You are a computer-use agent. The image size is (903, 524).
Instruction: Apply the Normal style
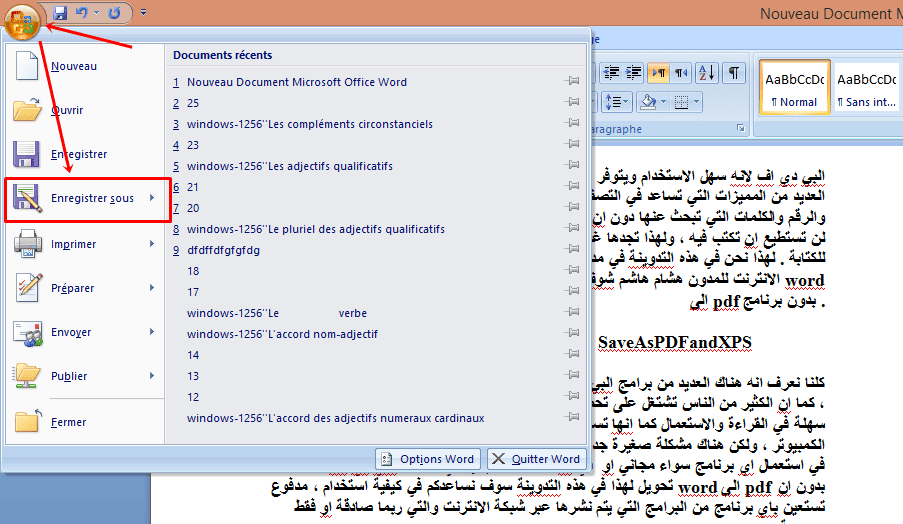(x=794, y=88)
